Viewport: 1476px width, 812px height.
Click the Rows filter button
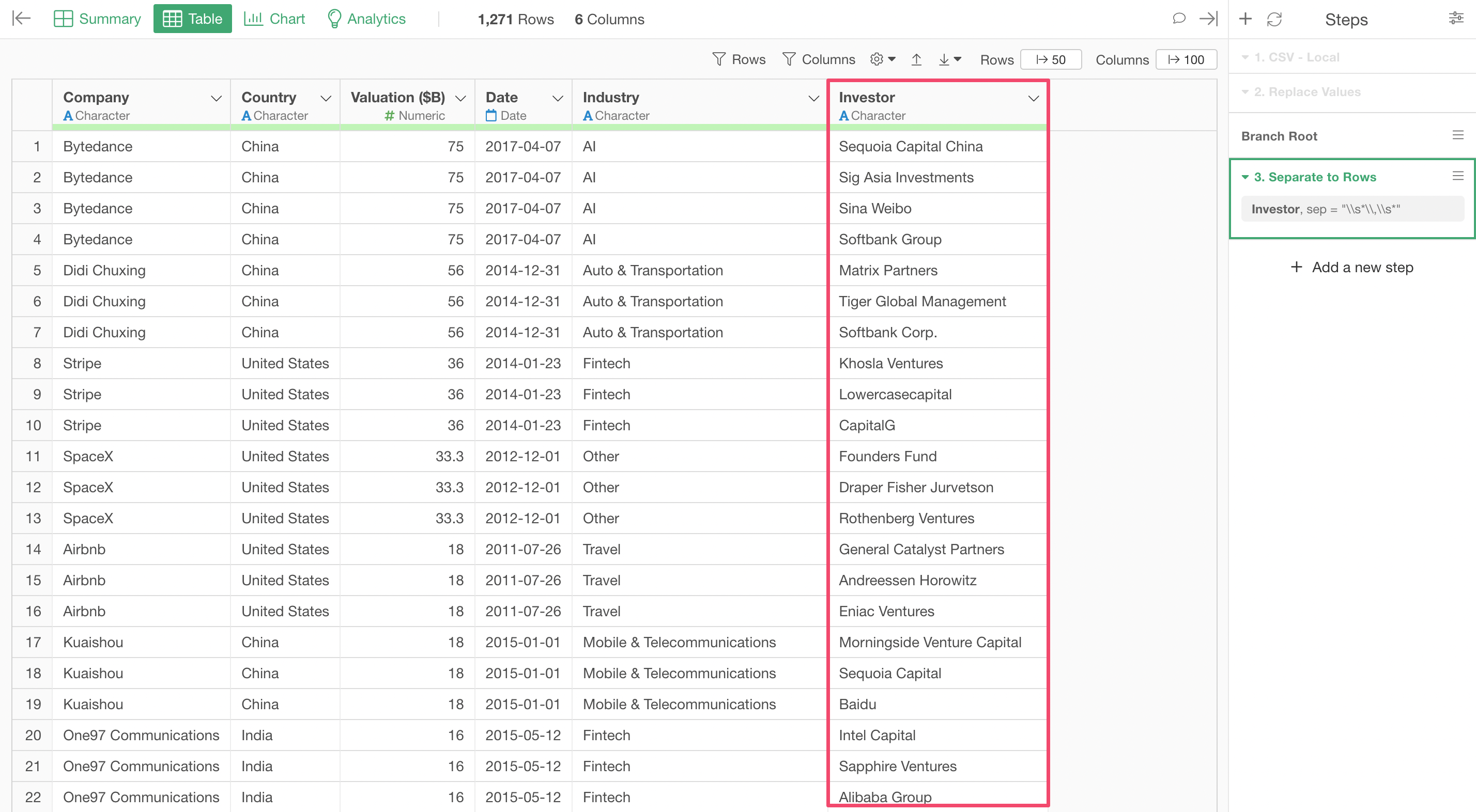[739, 59]
